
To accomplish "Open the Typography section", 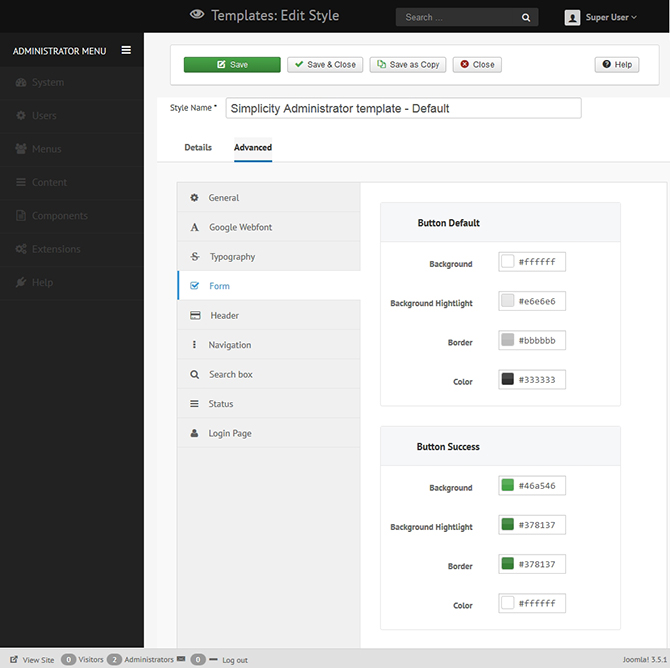I will pyautogui.click(x=269, y=256).
